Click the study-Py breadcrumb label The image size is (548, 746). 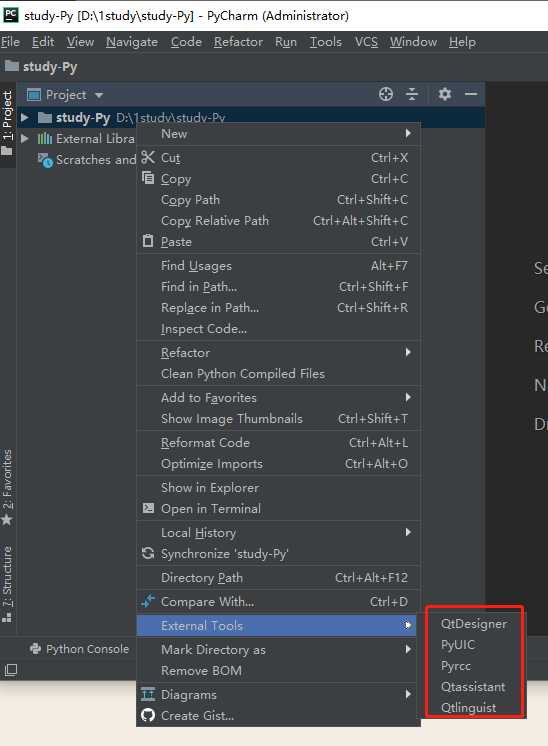50,66
